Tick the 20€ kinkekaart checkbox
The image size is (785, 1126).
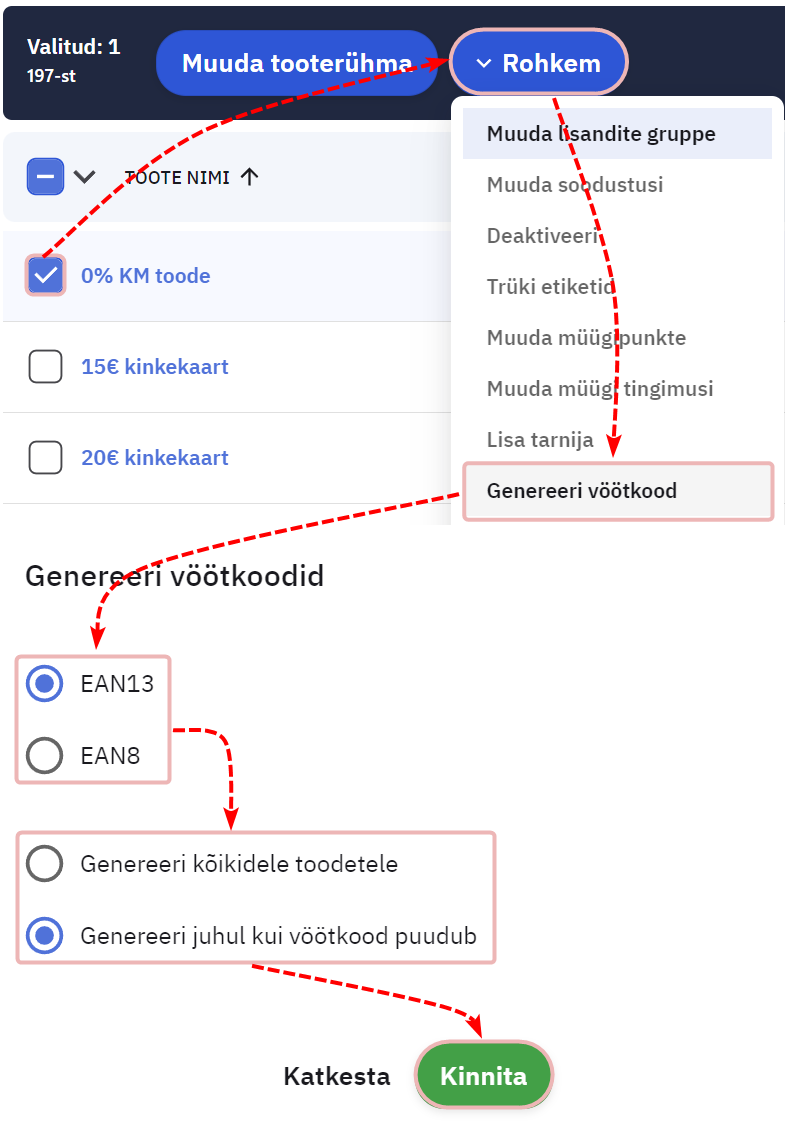click(x=46, y=458)
